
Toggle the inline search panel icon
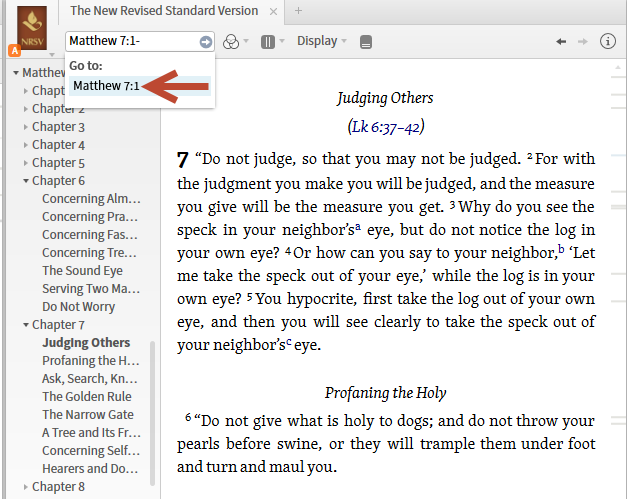pyautogui.click(x=366, y=42)
